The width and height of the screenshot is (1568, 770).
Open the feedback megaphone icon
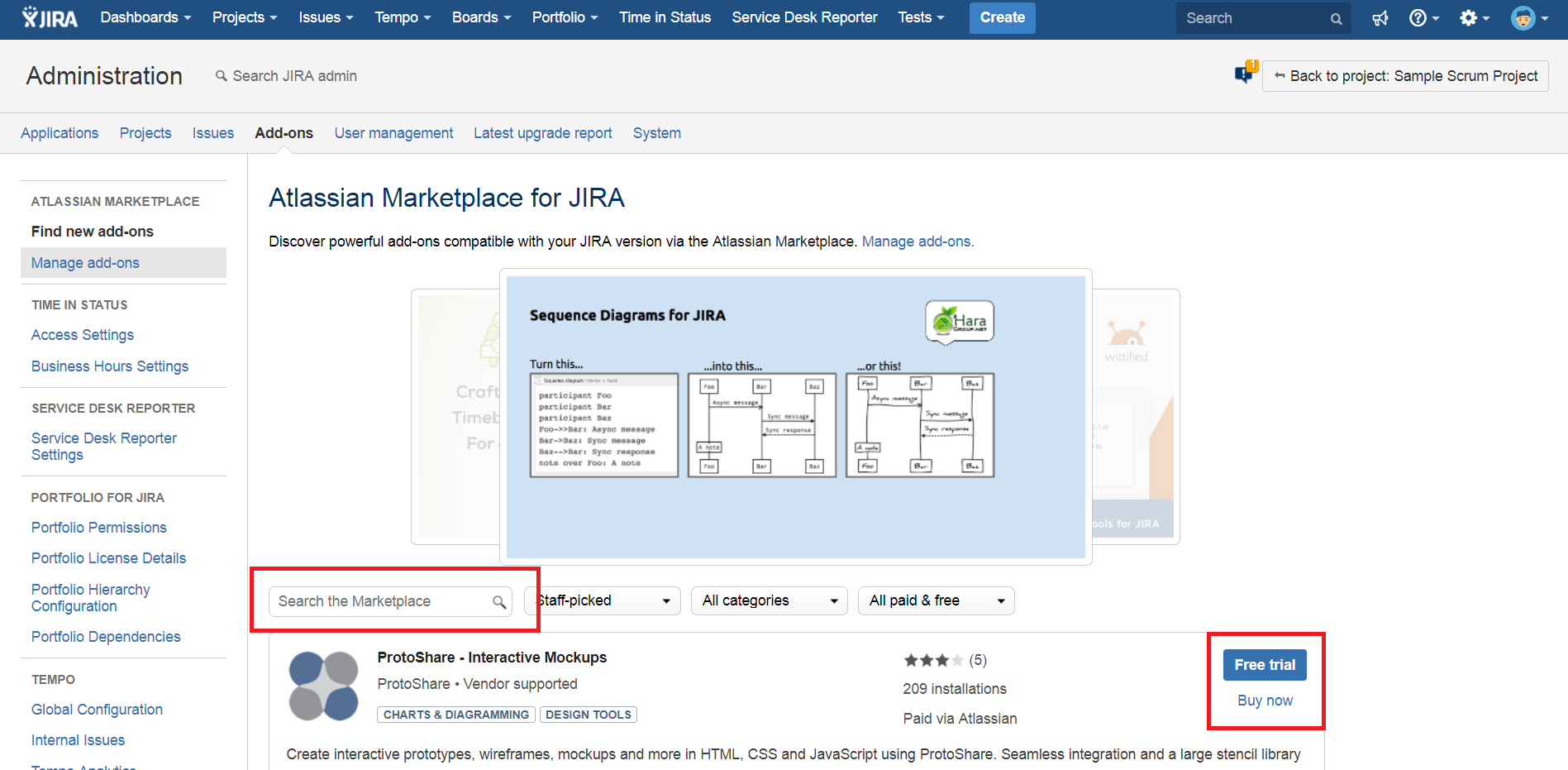[x=1380, y=18]
